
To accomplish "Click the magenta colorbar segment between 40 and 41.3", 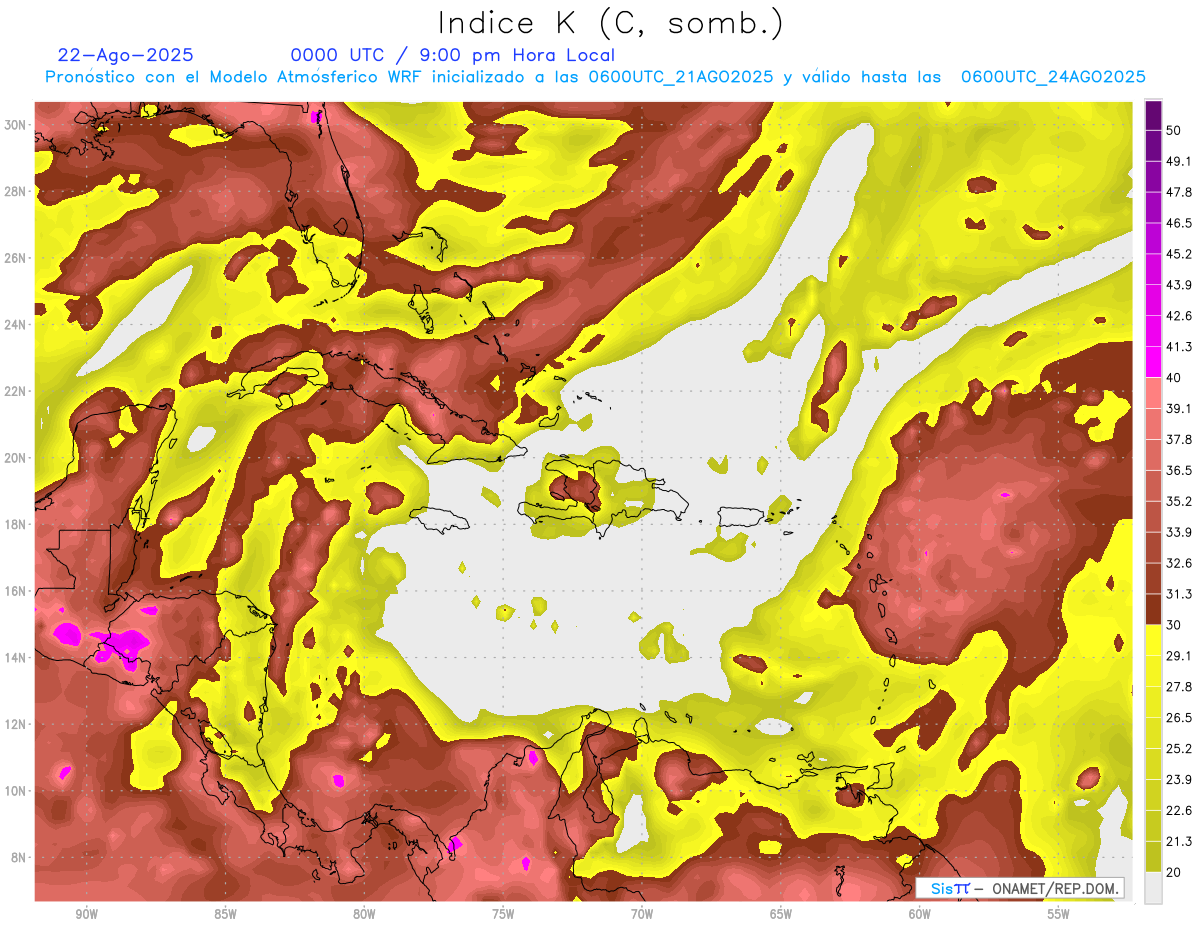I will coord(1153,362).
